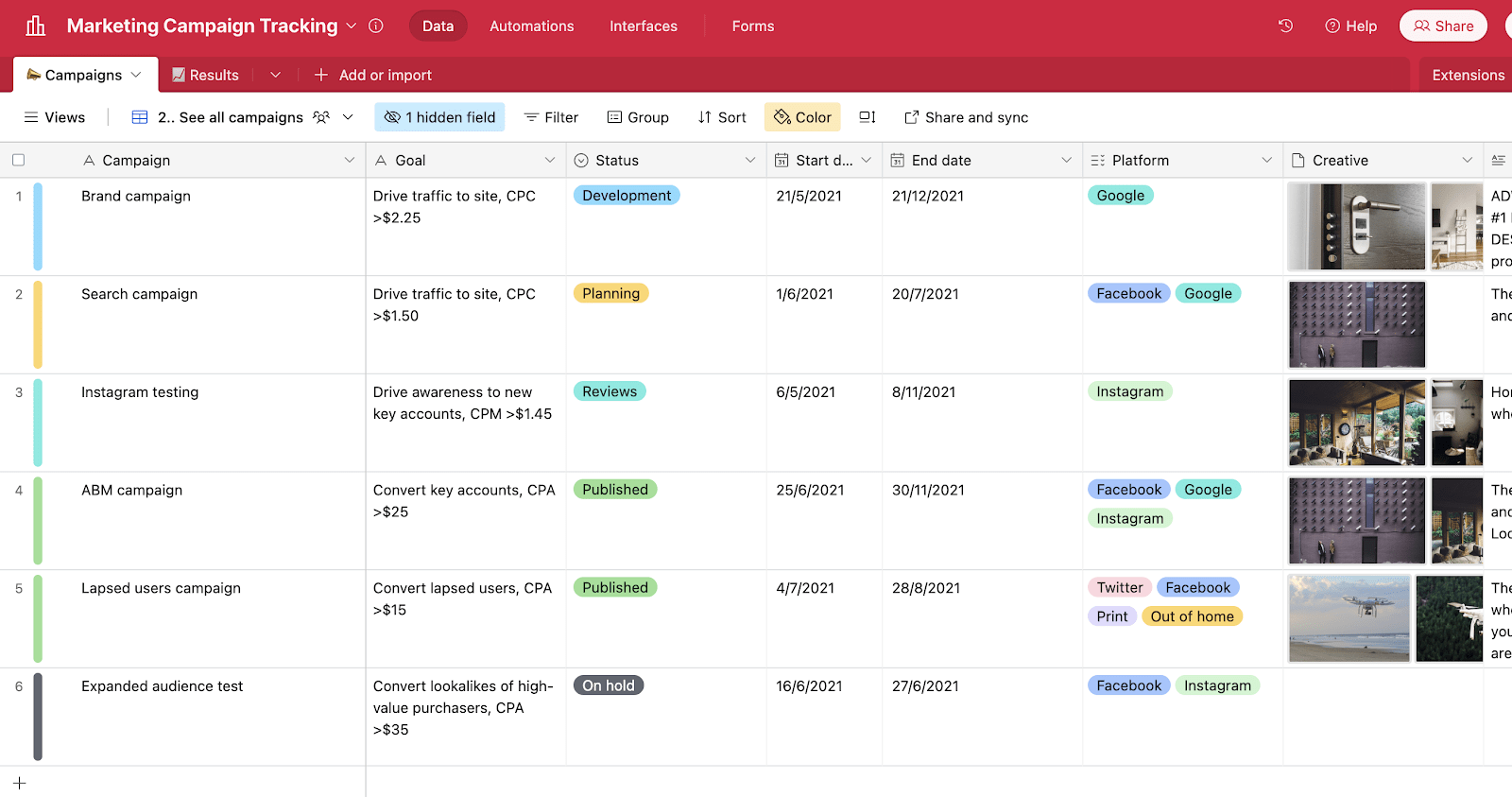Click the base info icon beside title
The image size is (1512, 797).
(x=376, y=26)
